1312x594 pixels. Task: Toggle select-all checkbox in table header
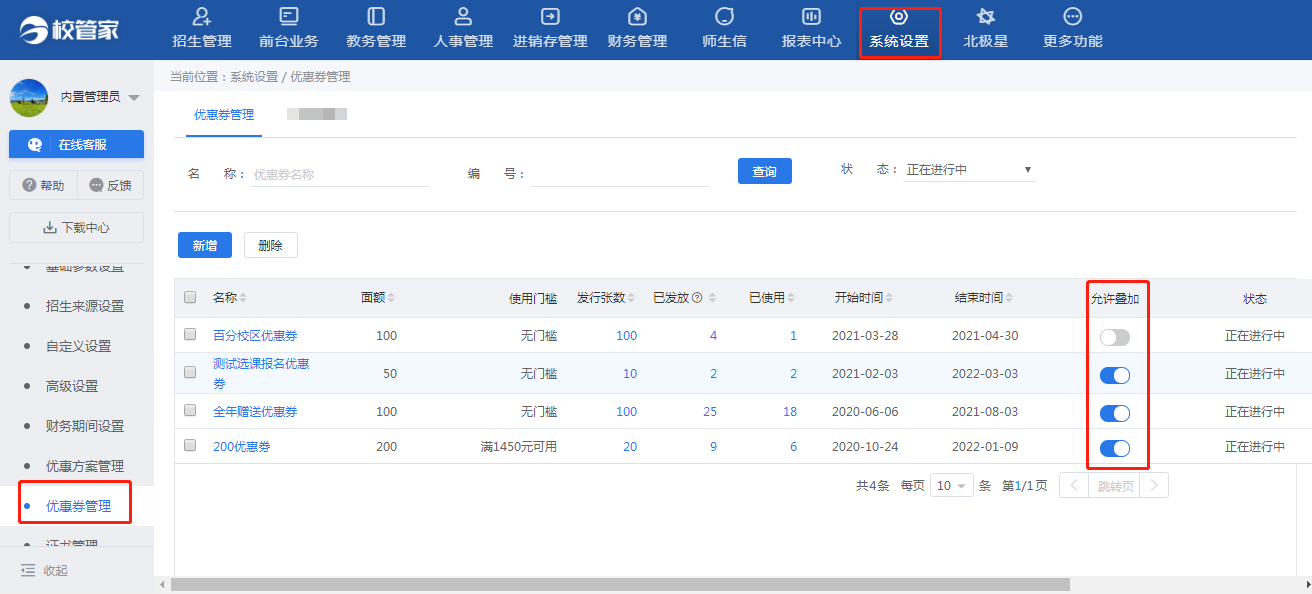[x=190, y=297]
